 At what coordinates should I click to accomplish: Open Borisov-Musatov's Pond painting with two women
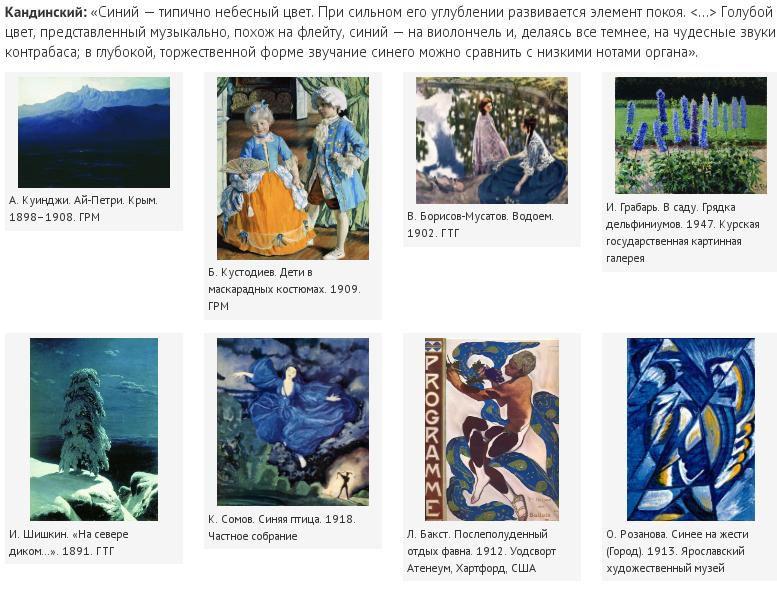click(x=492, y=140)
